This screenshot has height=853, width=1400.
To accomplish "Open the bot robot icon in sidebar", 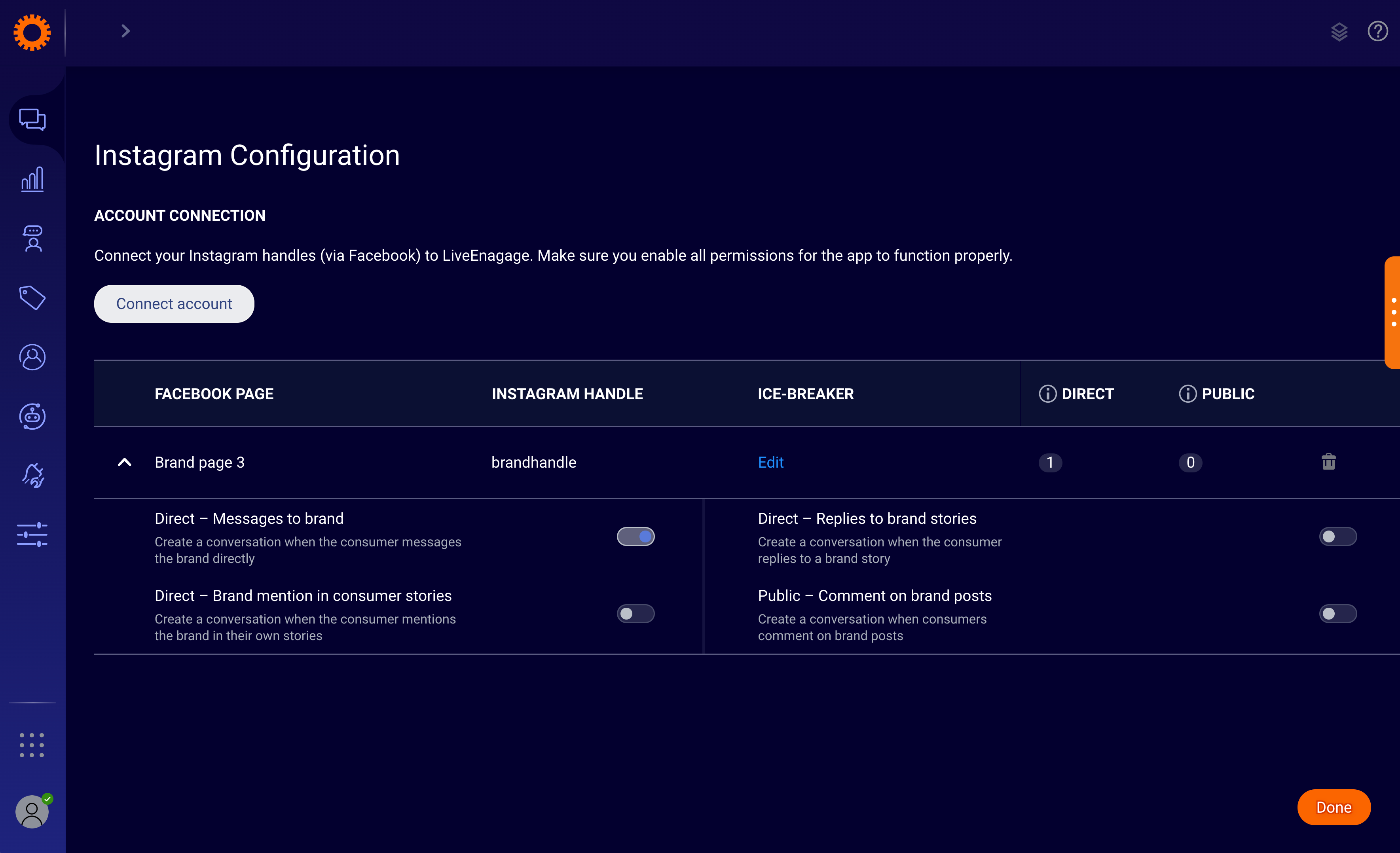I will tap(32, 416).
